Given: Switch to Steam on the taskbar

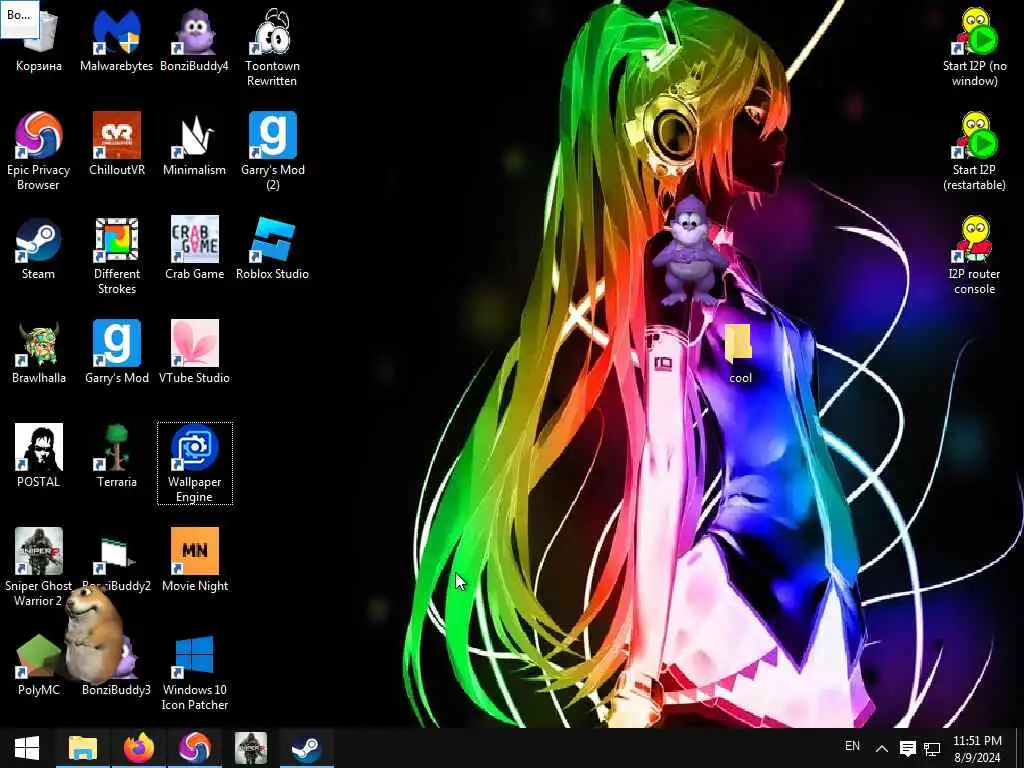Looking at the screenshot, I should pyautogui.click(x=306, y=748).
